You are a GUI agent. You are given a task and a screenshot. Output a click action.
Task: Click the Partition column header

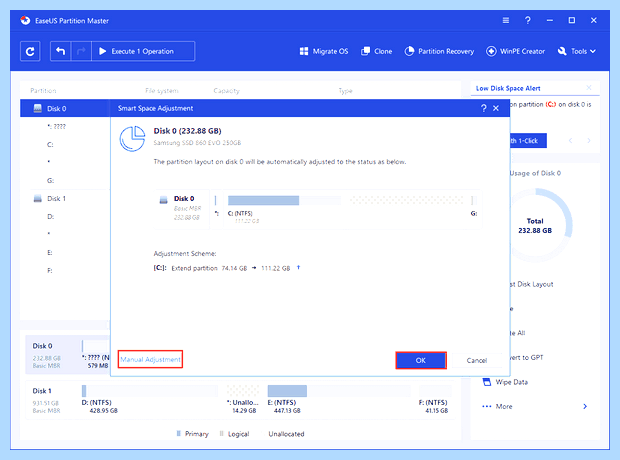(43, 91)
